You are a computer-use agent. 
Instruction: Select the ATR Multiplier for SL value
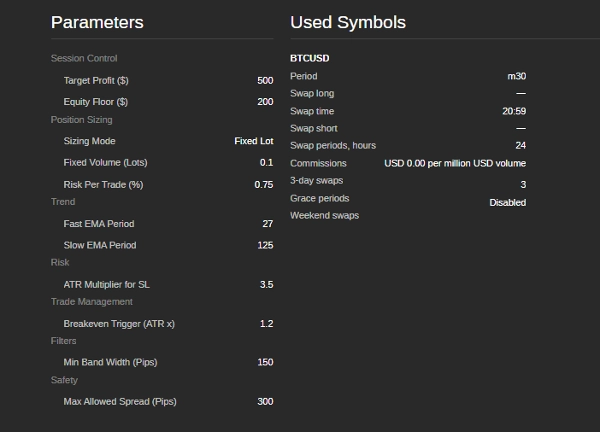coord(266,285)
